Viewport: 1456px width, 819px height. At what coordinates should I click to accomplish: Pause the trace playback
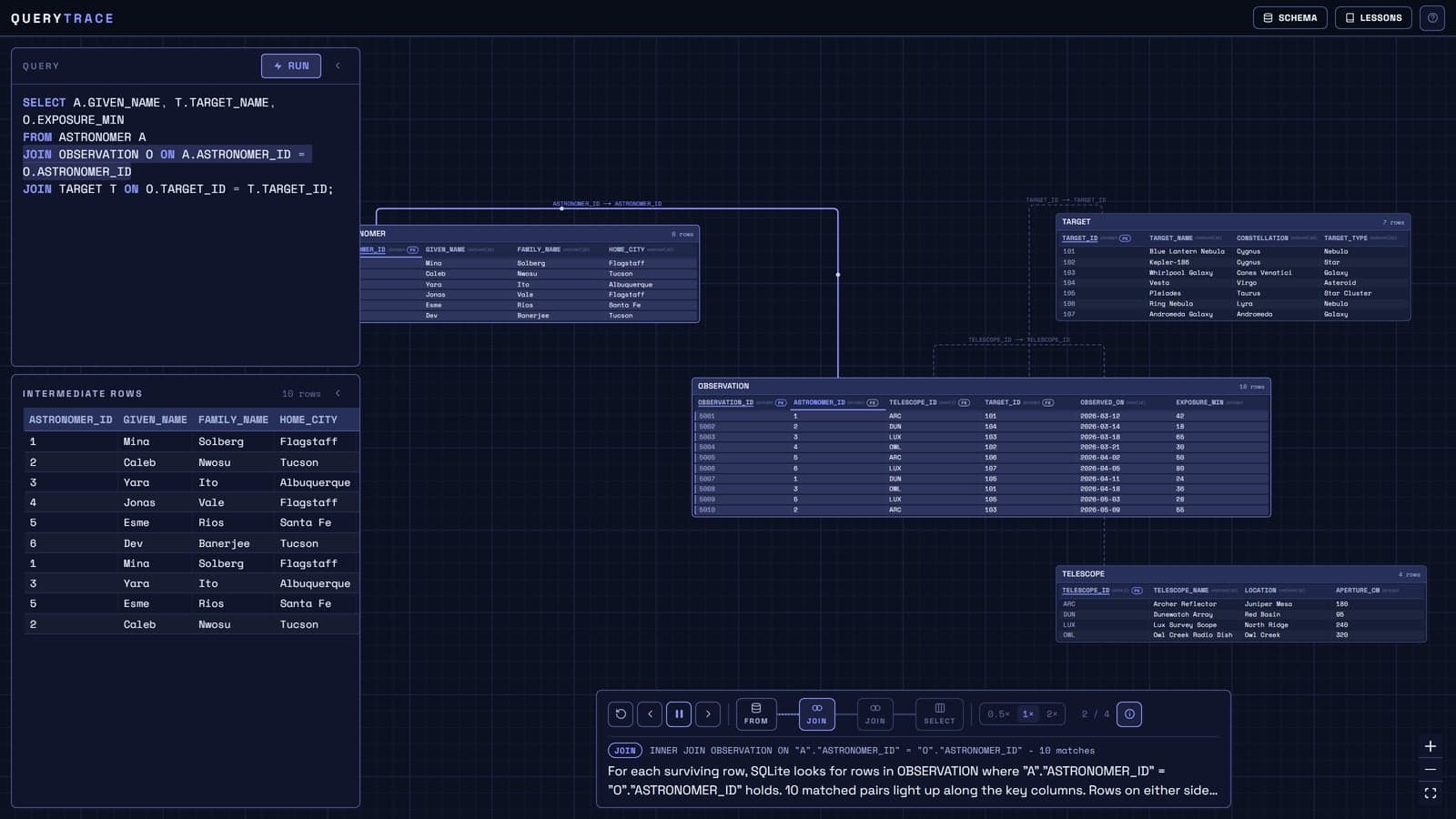tap(679, 714)
